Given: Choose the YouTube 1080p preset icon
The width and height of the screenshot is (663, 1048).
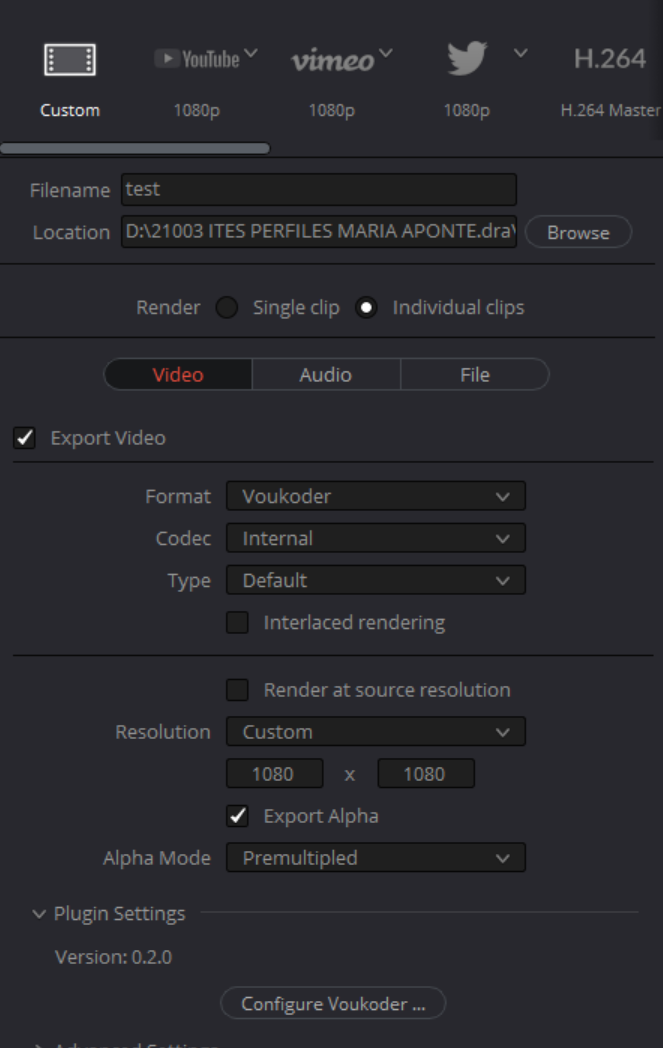Looking at the screenshot, I should click(196, 60).
